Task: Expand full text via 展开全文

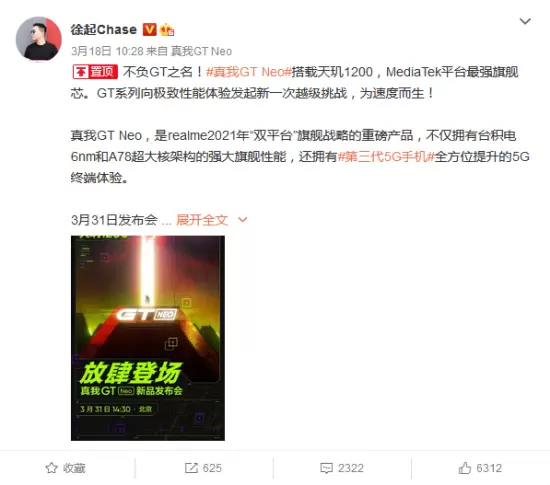Action: coord(202,220)
